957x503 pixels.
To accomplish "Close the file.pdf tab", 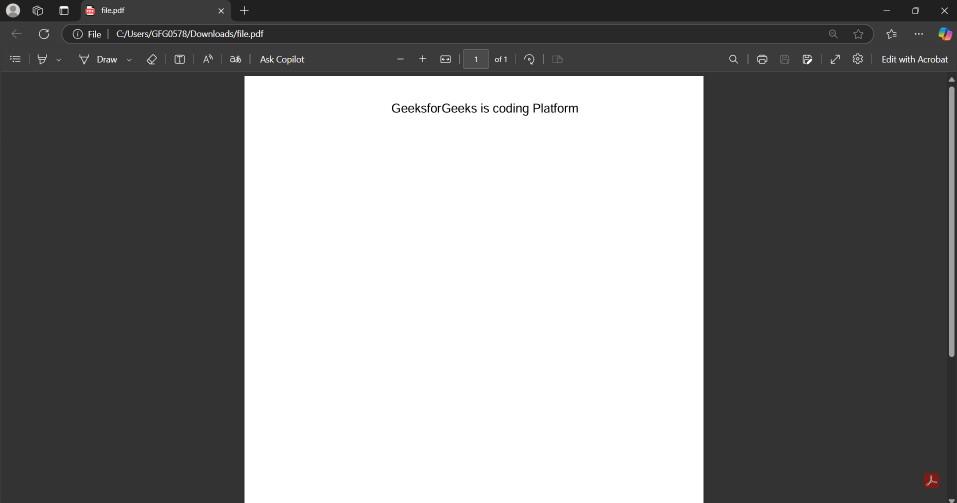I will click(x=221, y=11).
